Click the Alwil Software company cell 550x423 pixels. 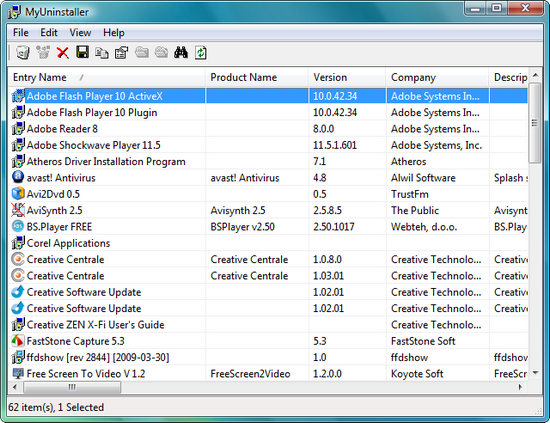point(423,178)
